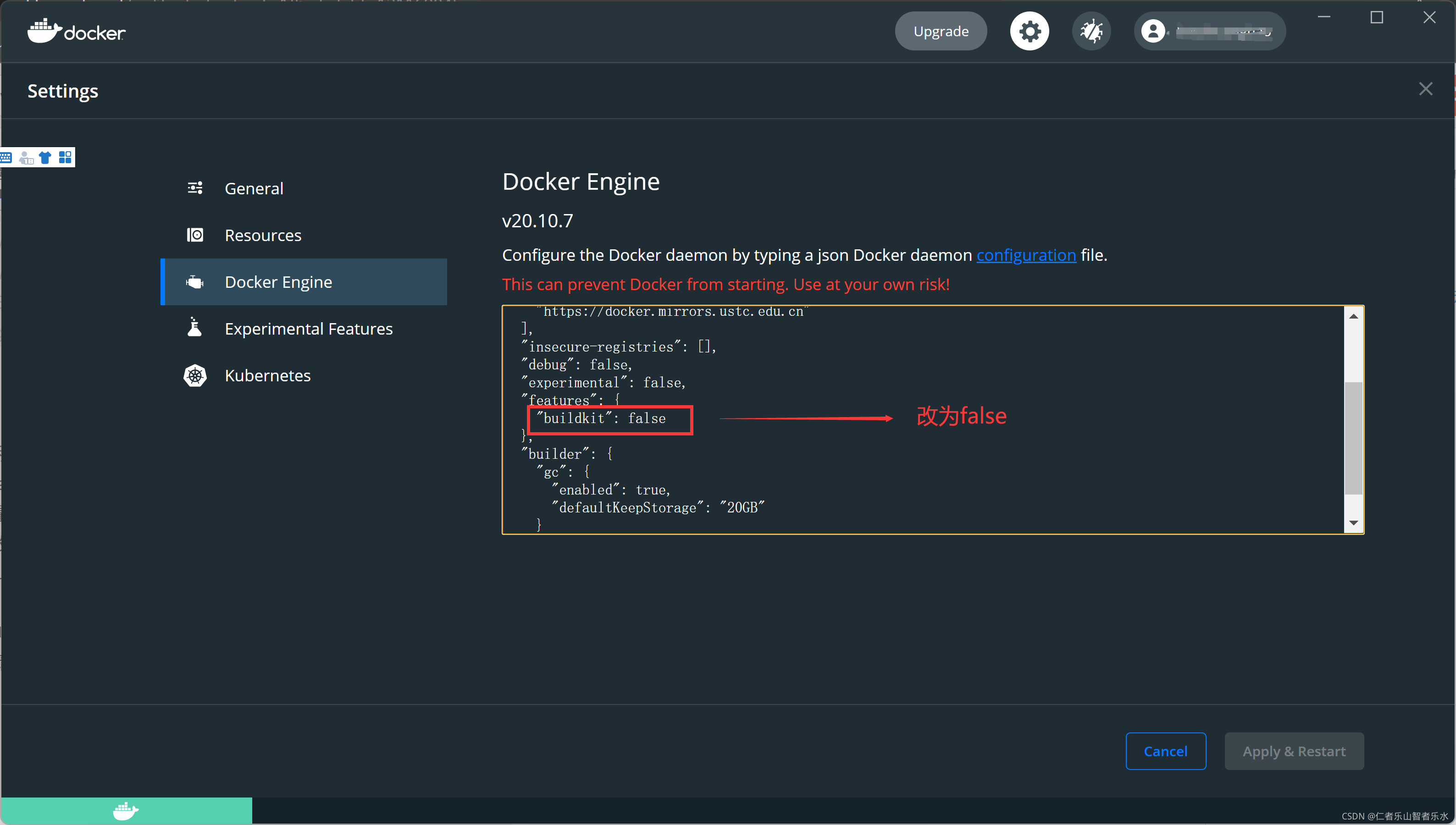Select Kubernetes settings sidebar item
1456x825 pixels.
pyautogui.click(x=267, y=375)
